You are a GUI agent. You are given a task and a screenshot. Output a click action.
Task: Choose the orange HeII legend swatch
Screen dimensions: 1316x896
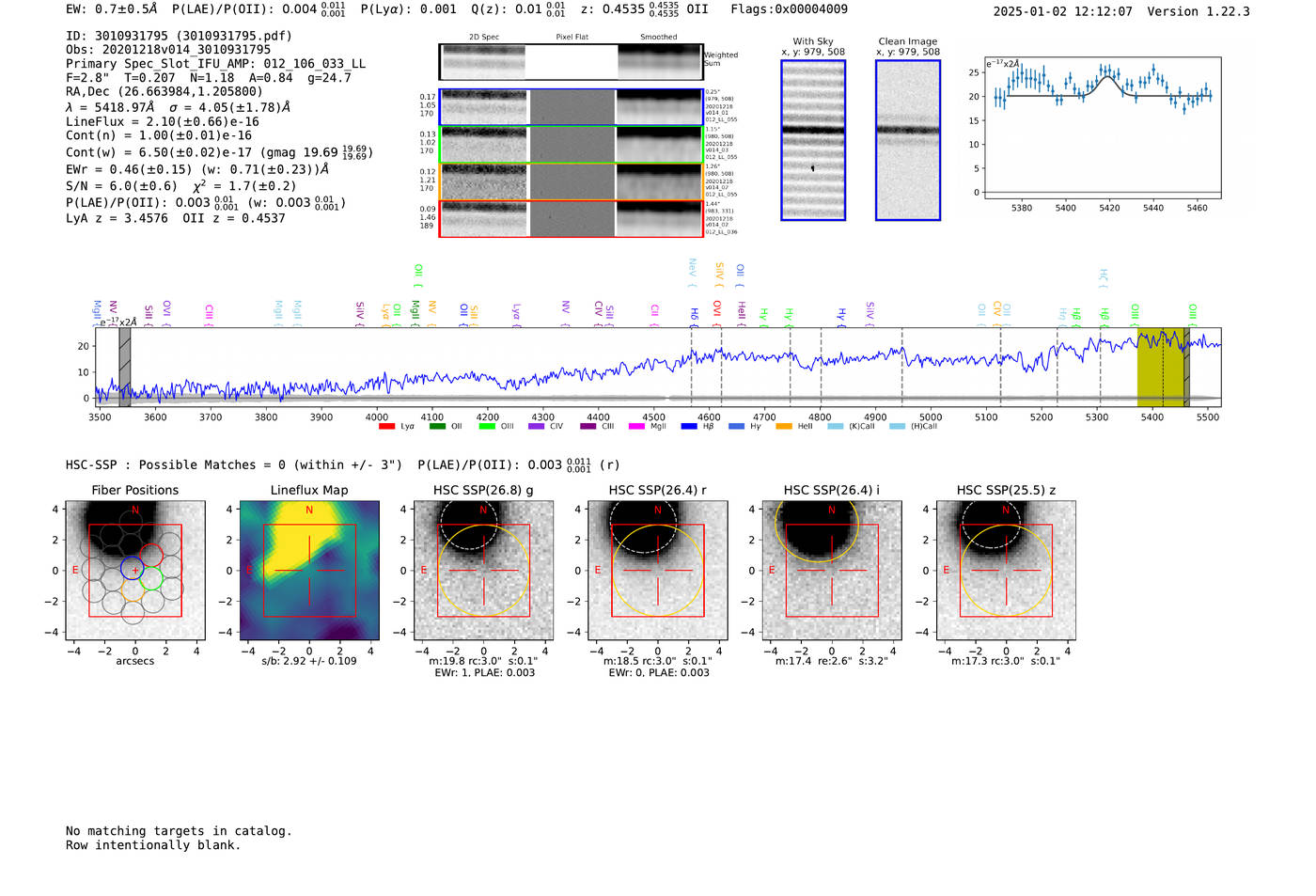pos(784,427)
